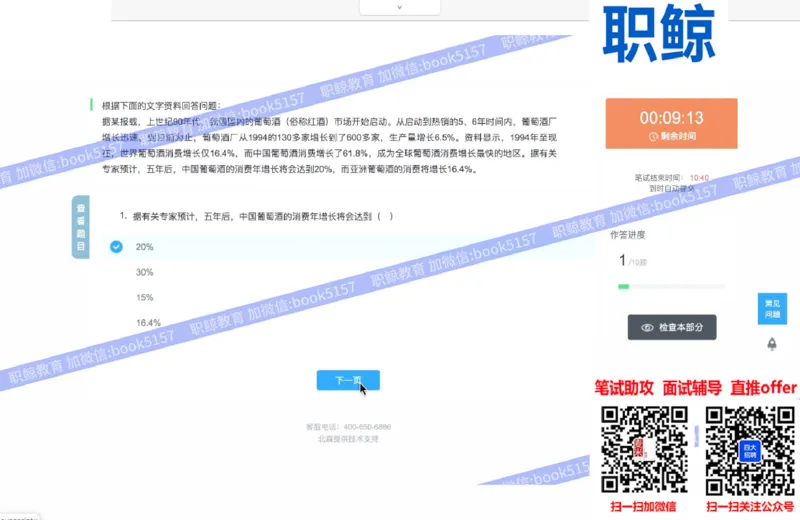
Task: Click the eye icon in 检查本部分
Action: pos(647,328)
